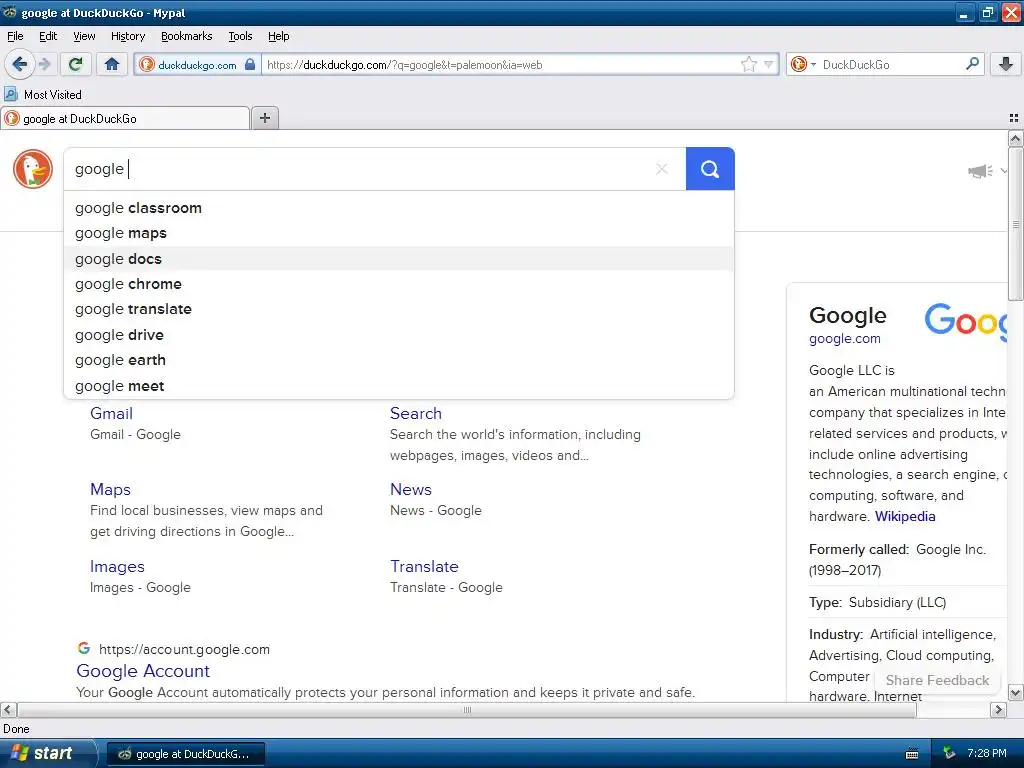Reload the current page
Screen dimensions: 1024x768
pos(76,64)
